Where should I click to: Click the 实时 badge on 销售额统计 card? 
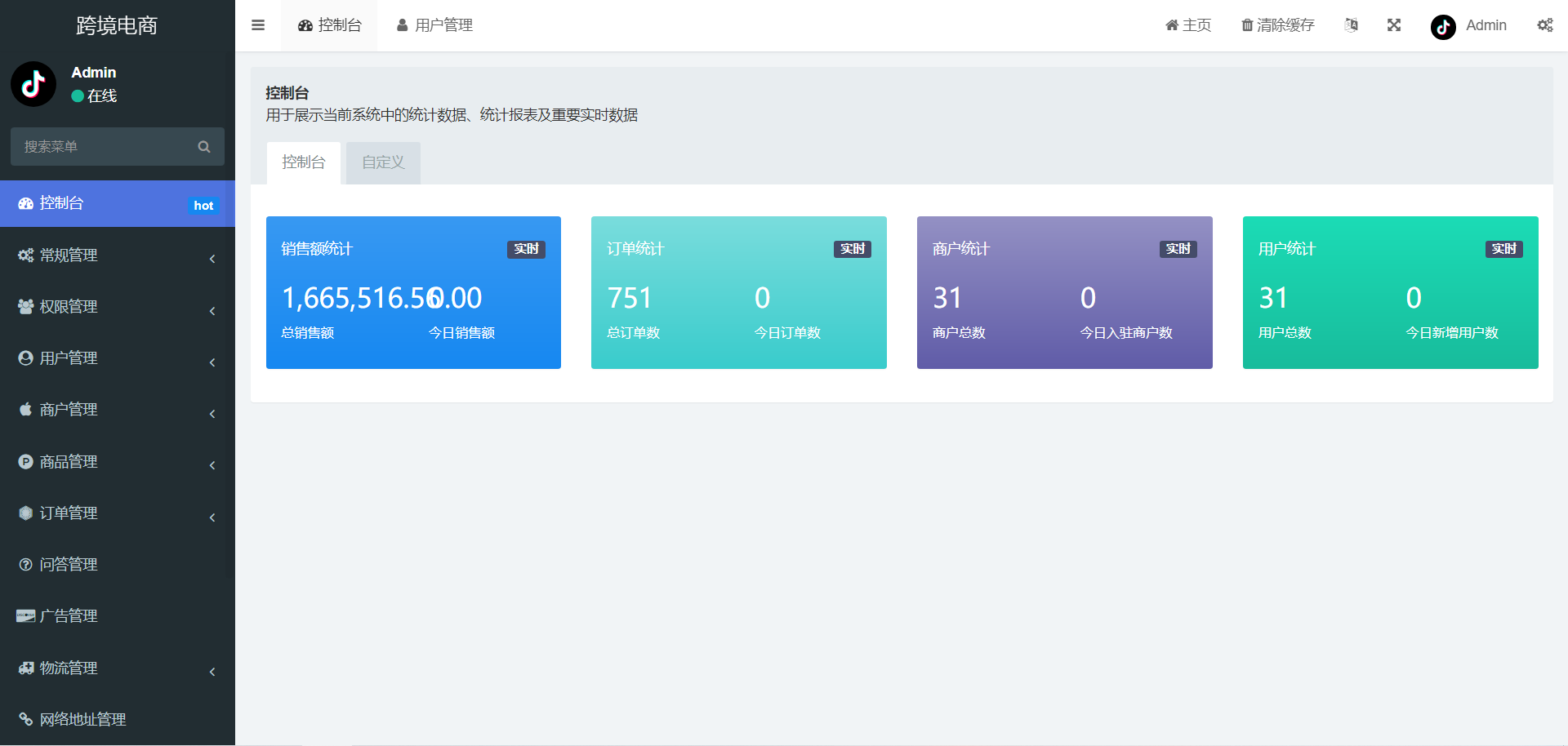[x=526, y=249]
